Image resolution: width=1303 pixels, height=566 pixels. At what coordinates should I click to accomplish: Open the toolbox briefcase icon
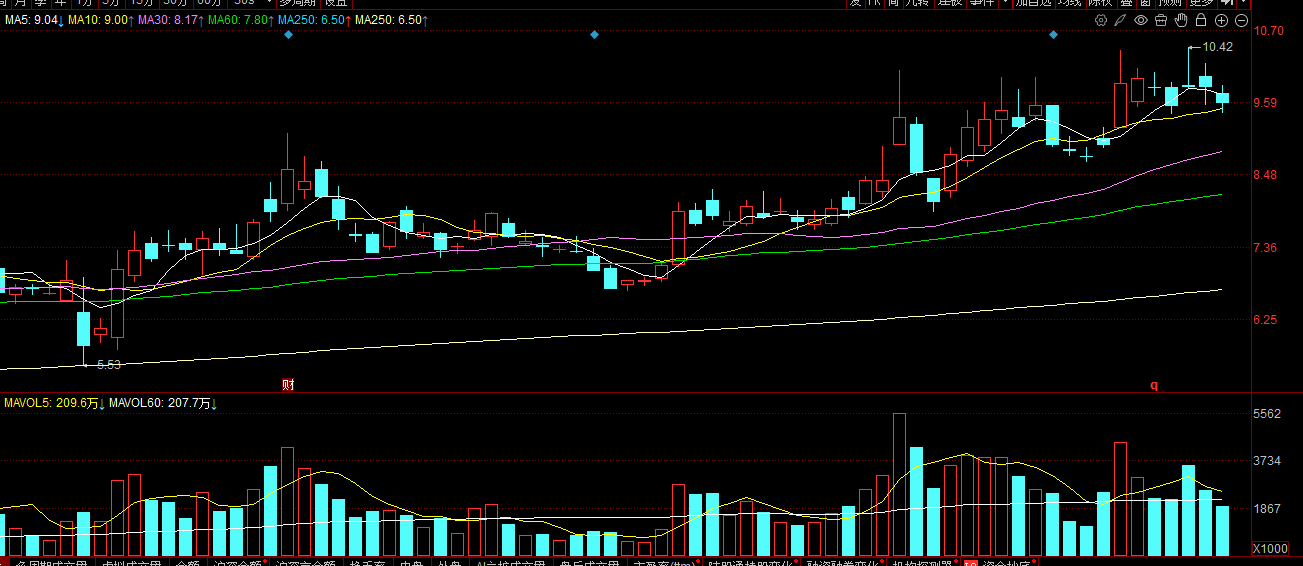coord(1161,20)
